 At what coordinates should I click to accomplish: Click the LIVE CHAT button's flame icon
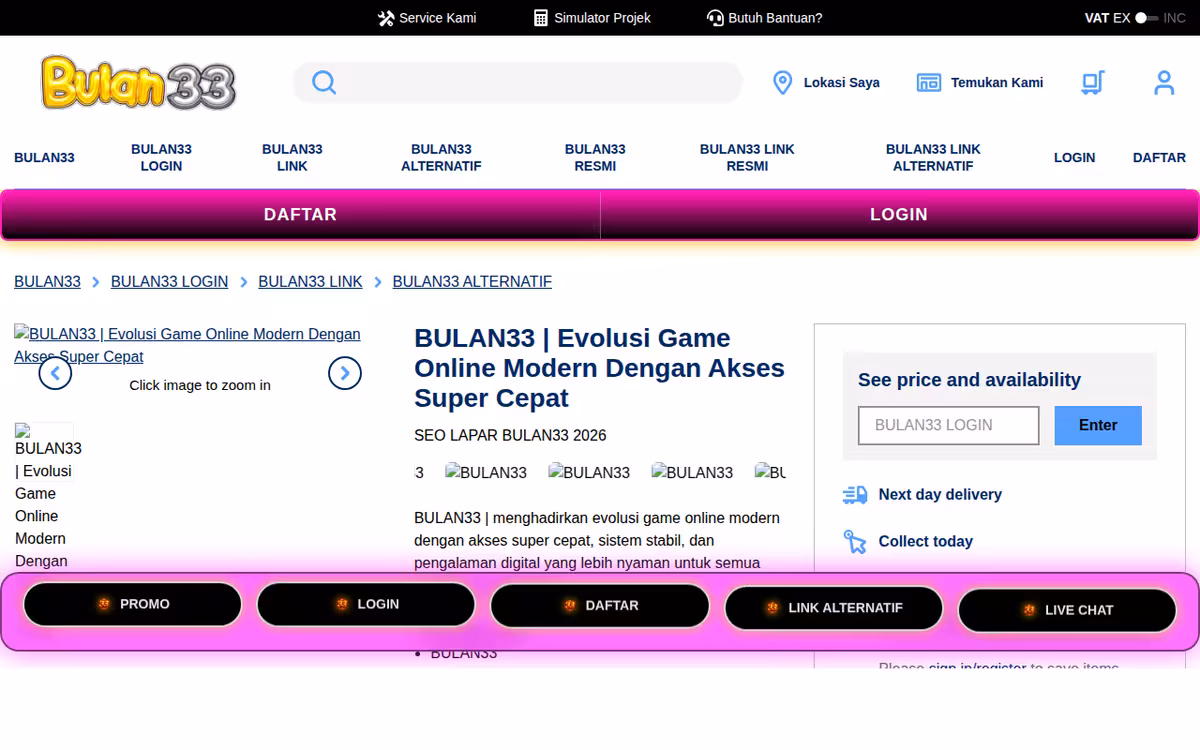[x=1029, y=610]
